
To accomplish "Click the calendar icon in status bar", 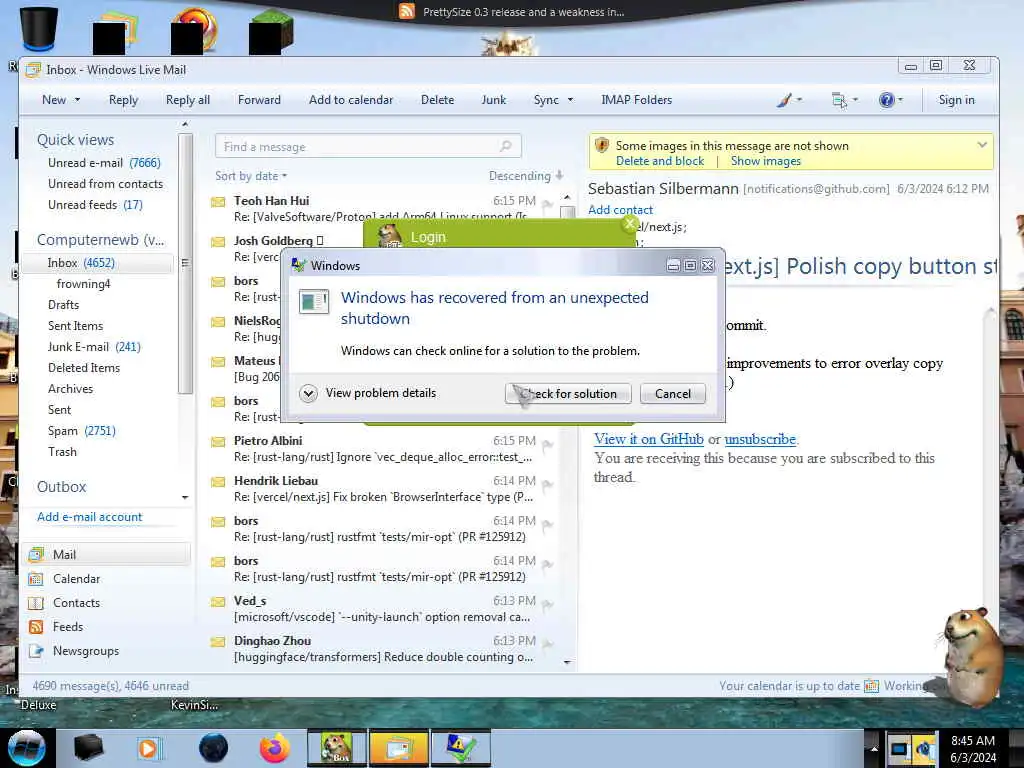I will coord(871,686).
